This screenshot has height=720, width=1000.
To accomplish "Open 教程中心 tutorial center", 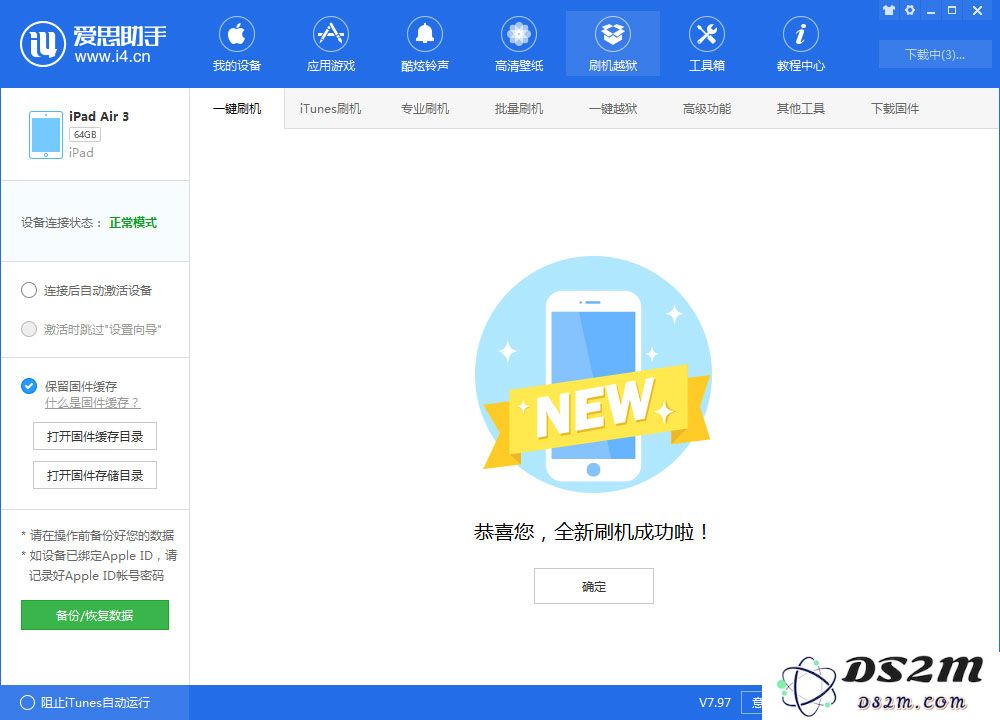I will coord(800,44).
